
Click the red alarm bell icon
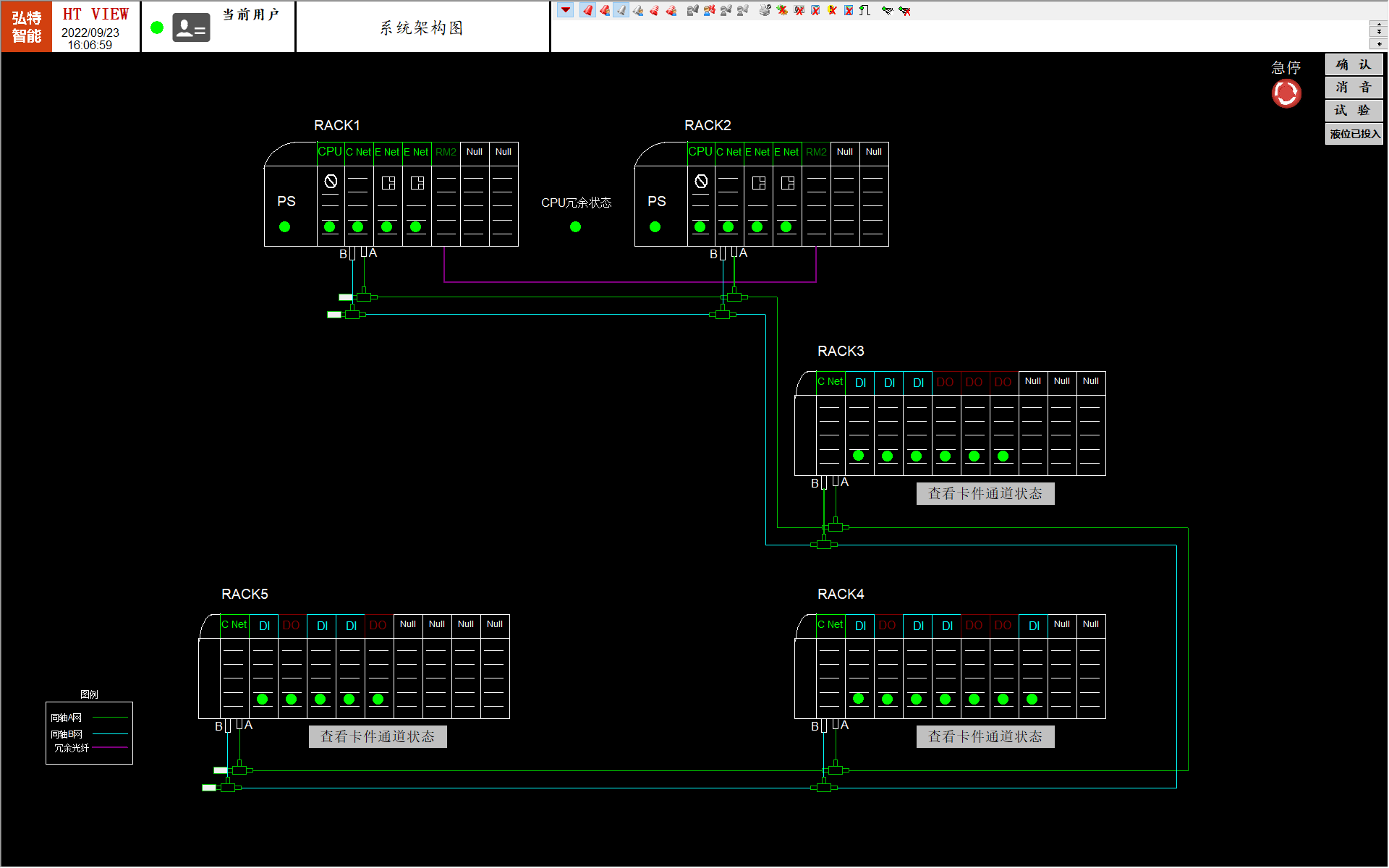coord(587,10)
